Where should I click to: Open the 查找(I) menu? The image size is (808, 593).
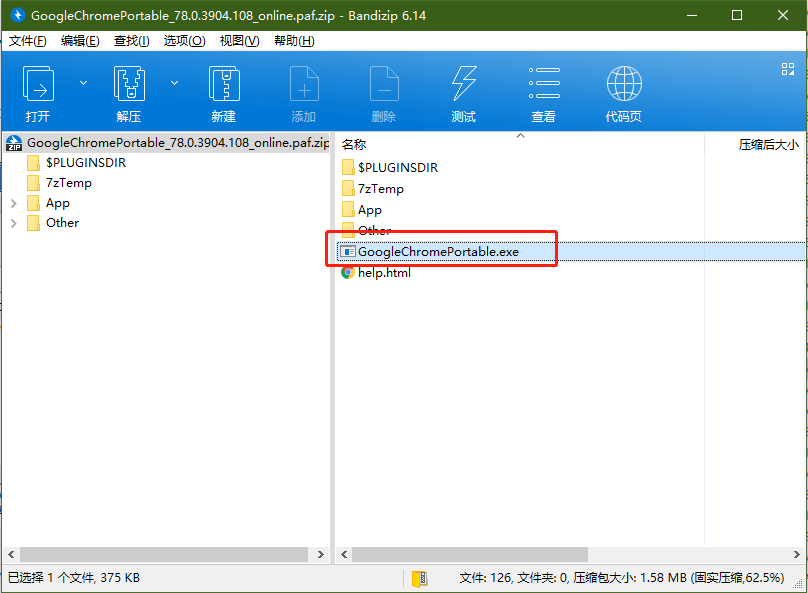click(131, 41)
